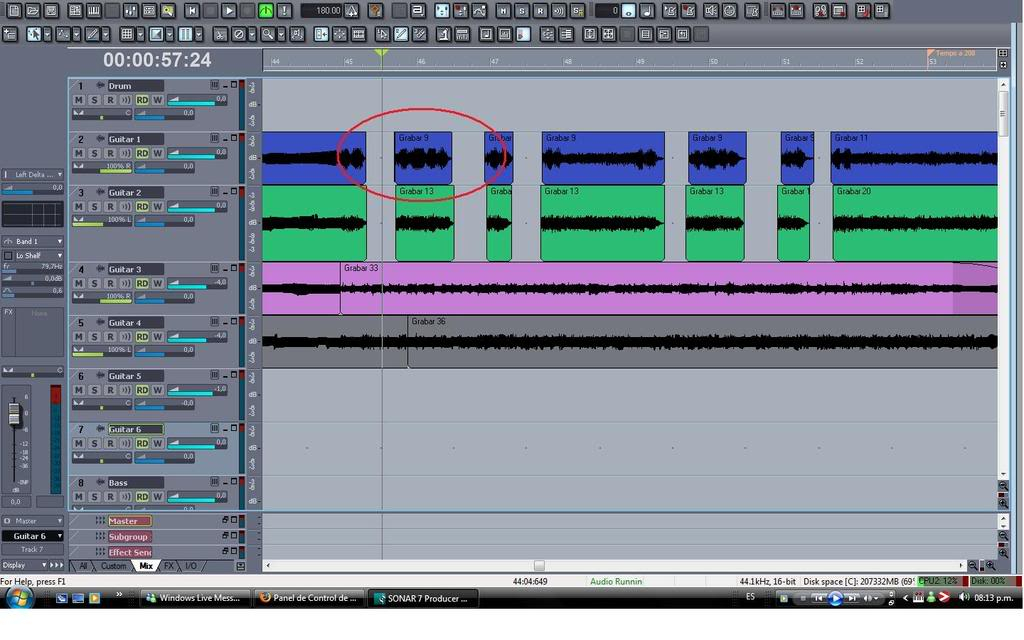1024x640 pixels.
Task: Pick the Draw pencil tool
Action: click(x=92, y=34)
